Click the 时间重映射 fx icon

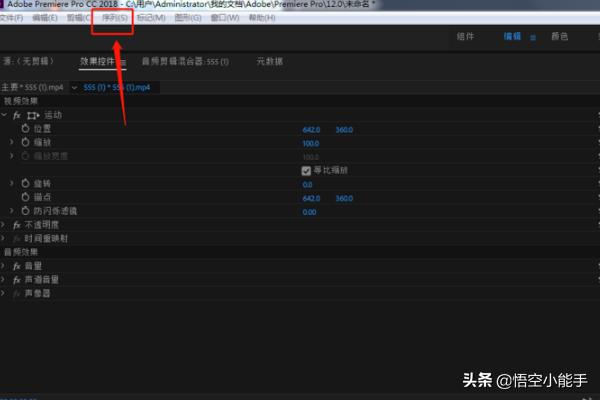pos(17,239)
